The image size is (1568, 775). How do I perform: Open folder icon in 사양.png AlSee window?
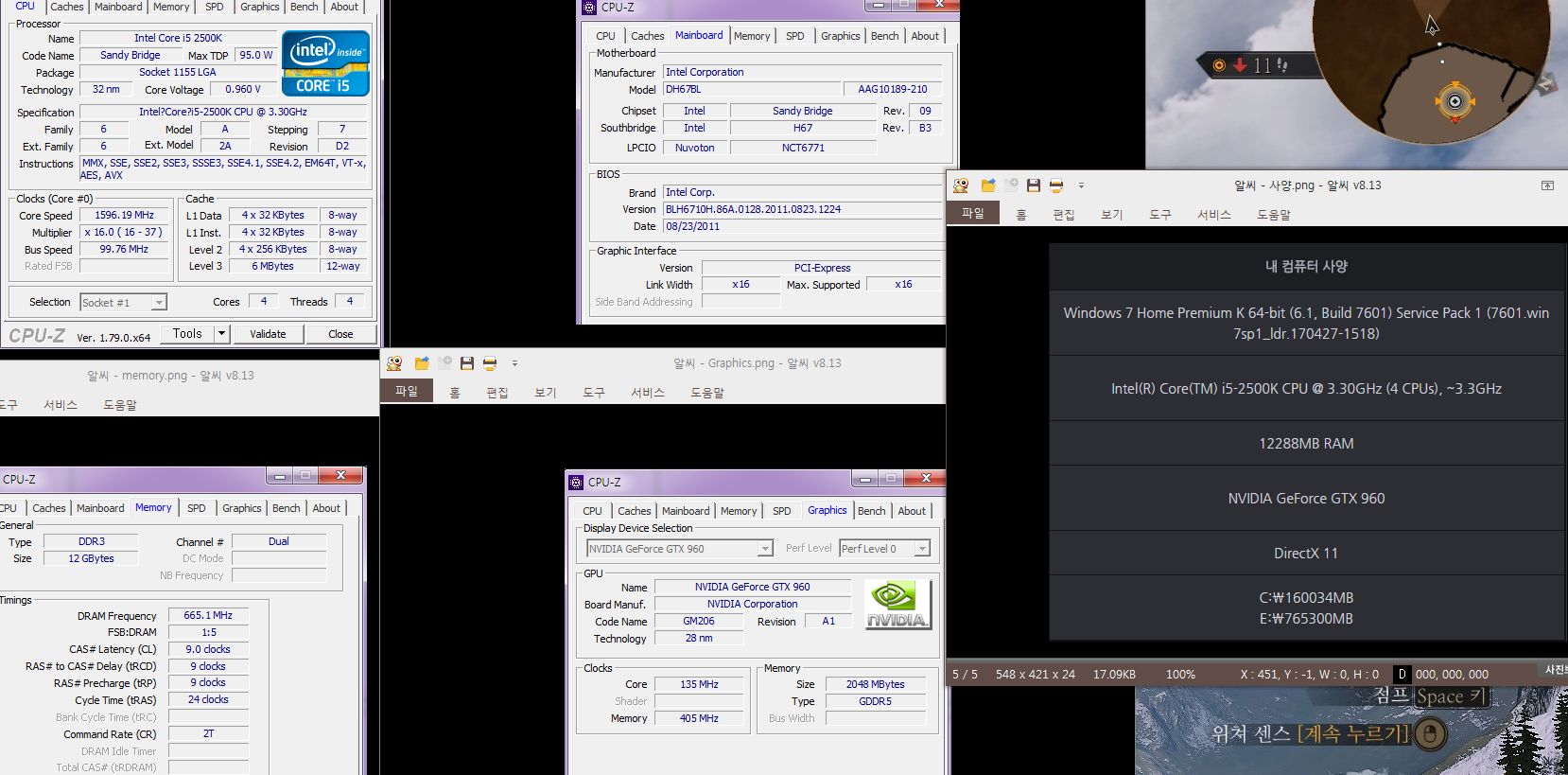pyautogui.click(x=988, y=185)
